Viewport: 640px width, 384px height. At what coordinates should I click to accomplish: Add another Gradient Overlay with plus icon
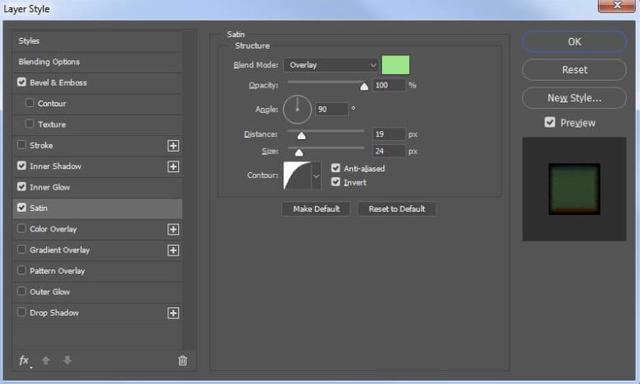point(173,250)
